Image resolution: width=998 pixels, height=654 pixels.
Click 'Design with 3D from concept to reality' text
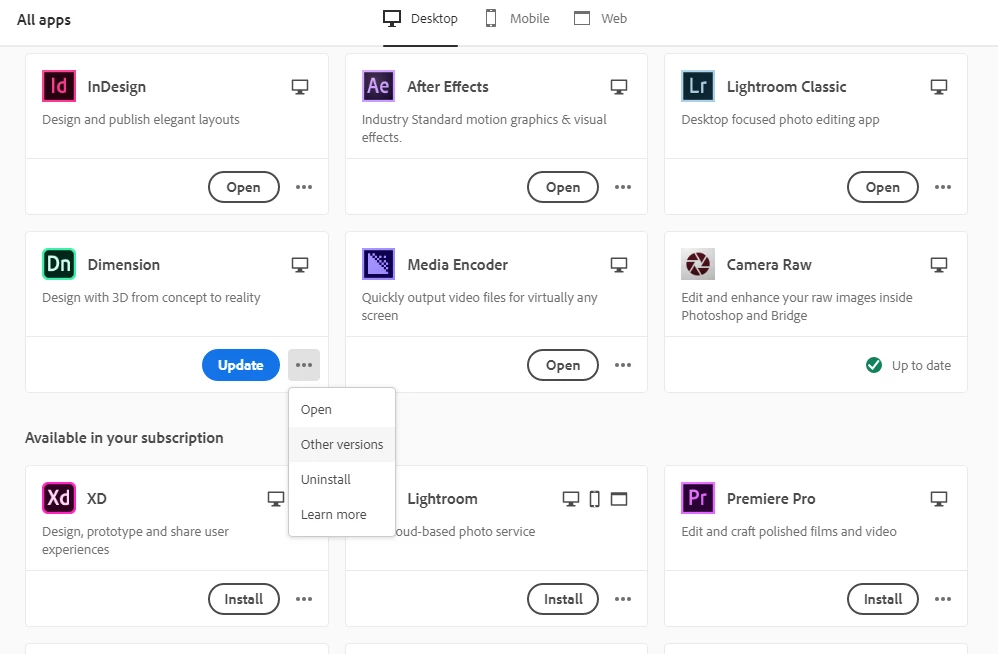point(151,298)
